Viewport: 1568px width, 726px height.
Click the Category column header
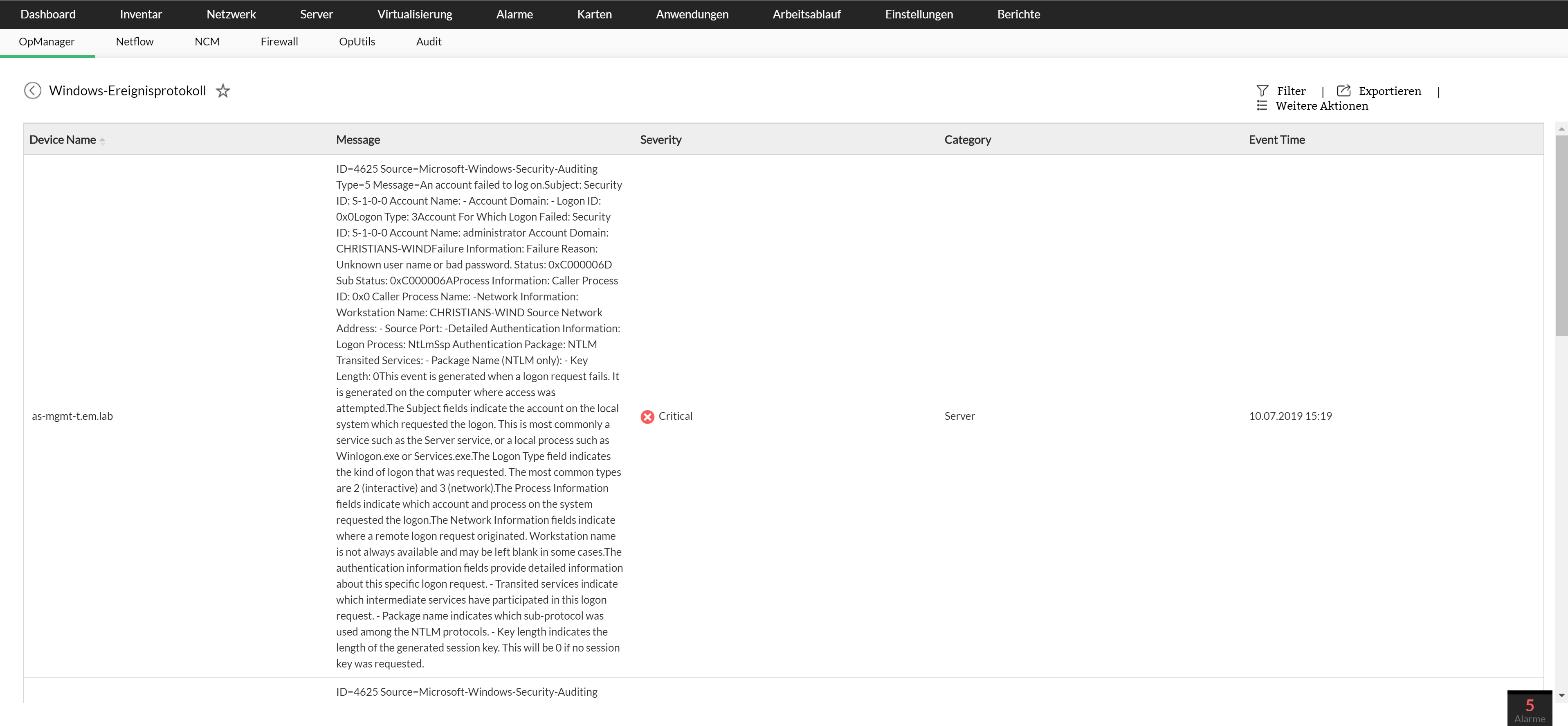(x=968, y=140)
